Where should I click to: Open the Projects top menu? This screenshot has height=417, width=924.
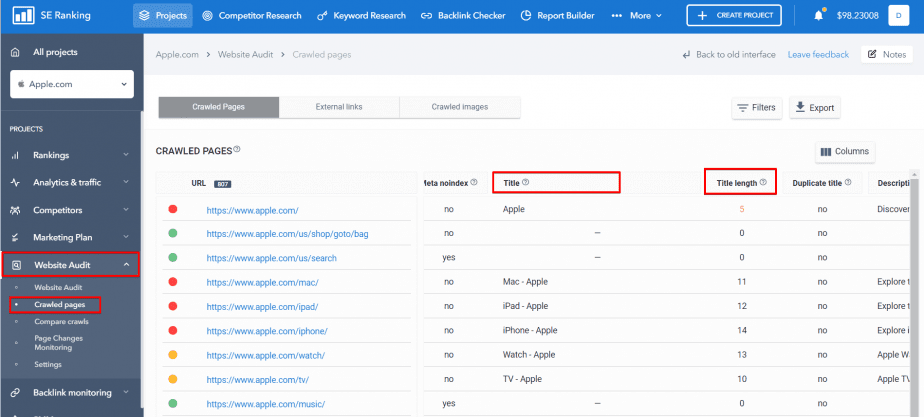[163, 16]
